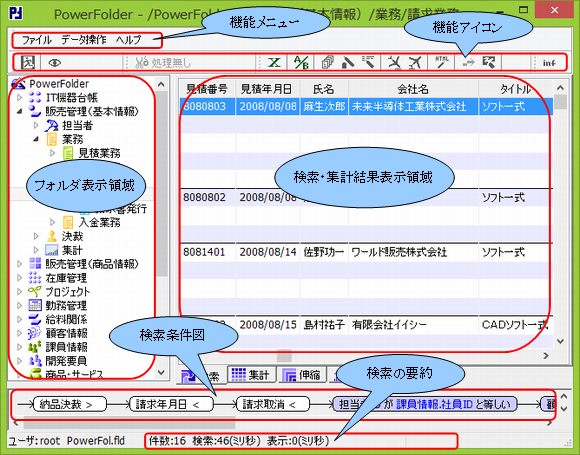Open the inf information icon
Image resolution: width=580 pixels, height=455 pixels.
click(x=549, y=63)
